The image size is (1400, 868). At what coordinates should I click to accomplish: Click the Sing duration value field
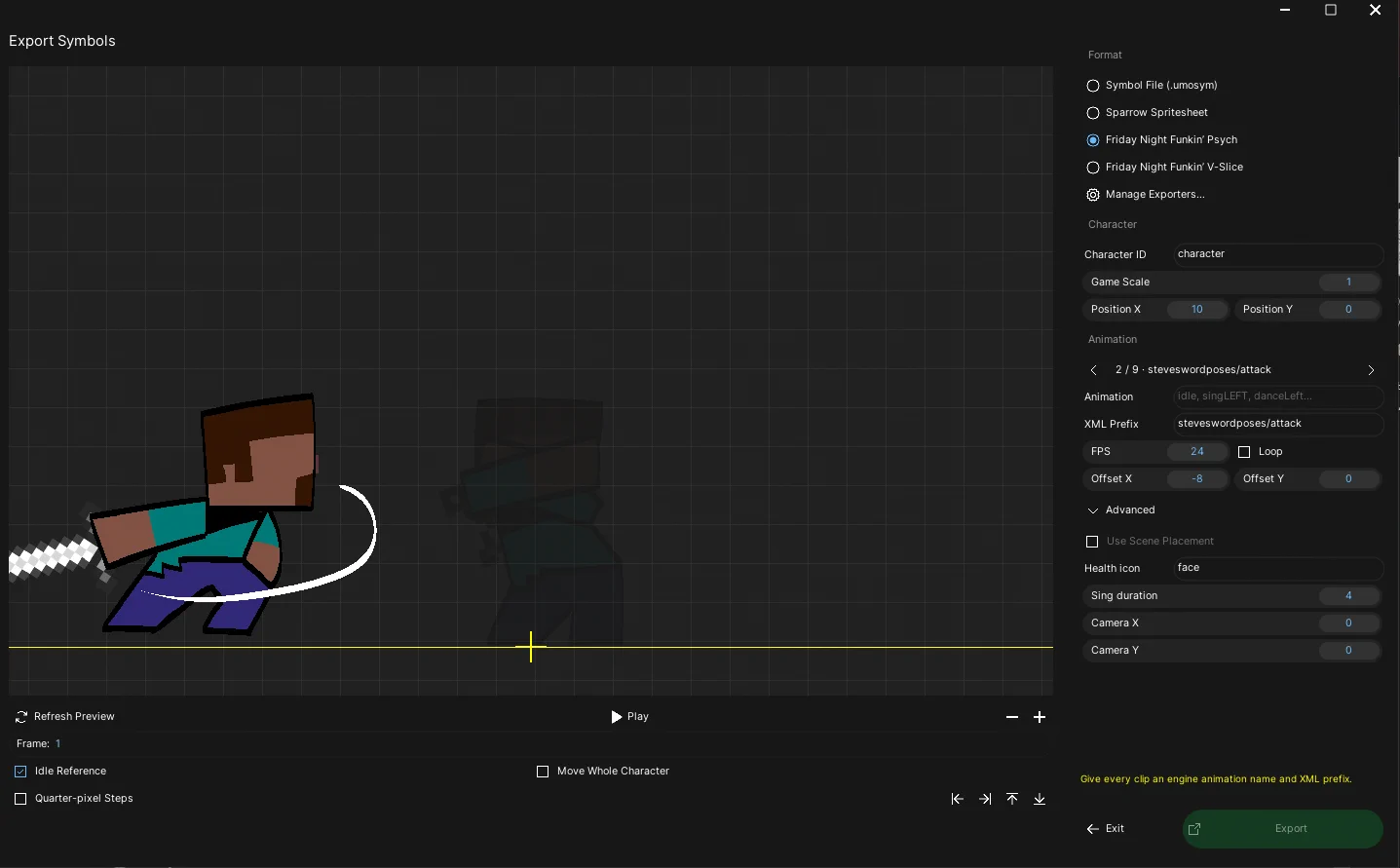click(1349, 596)
